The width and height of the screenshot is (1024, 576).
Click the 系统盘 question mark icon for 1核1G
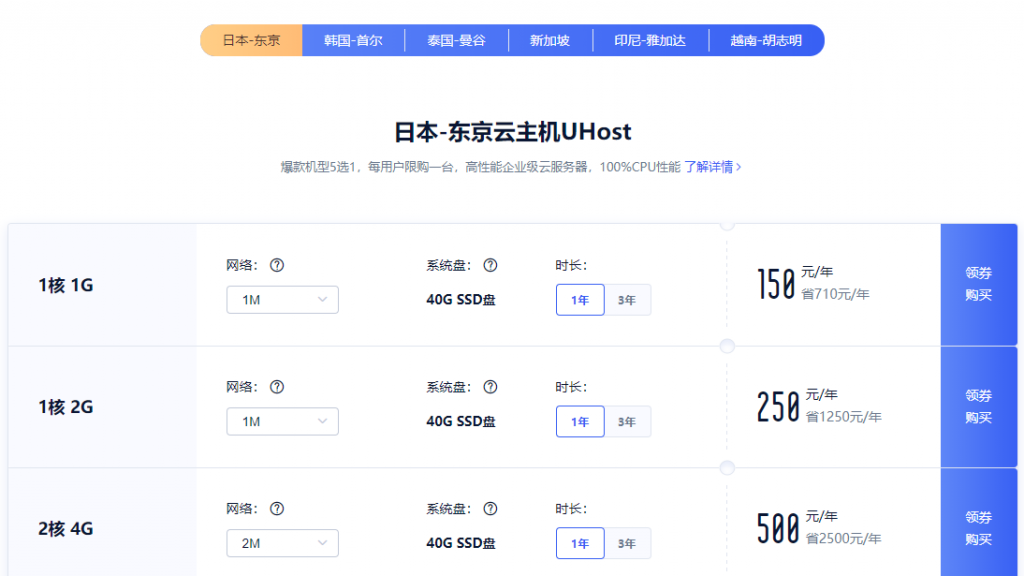[490, 265]
